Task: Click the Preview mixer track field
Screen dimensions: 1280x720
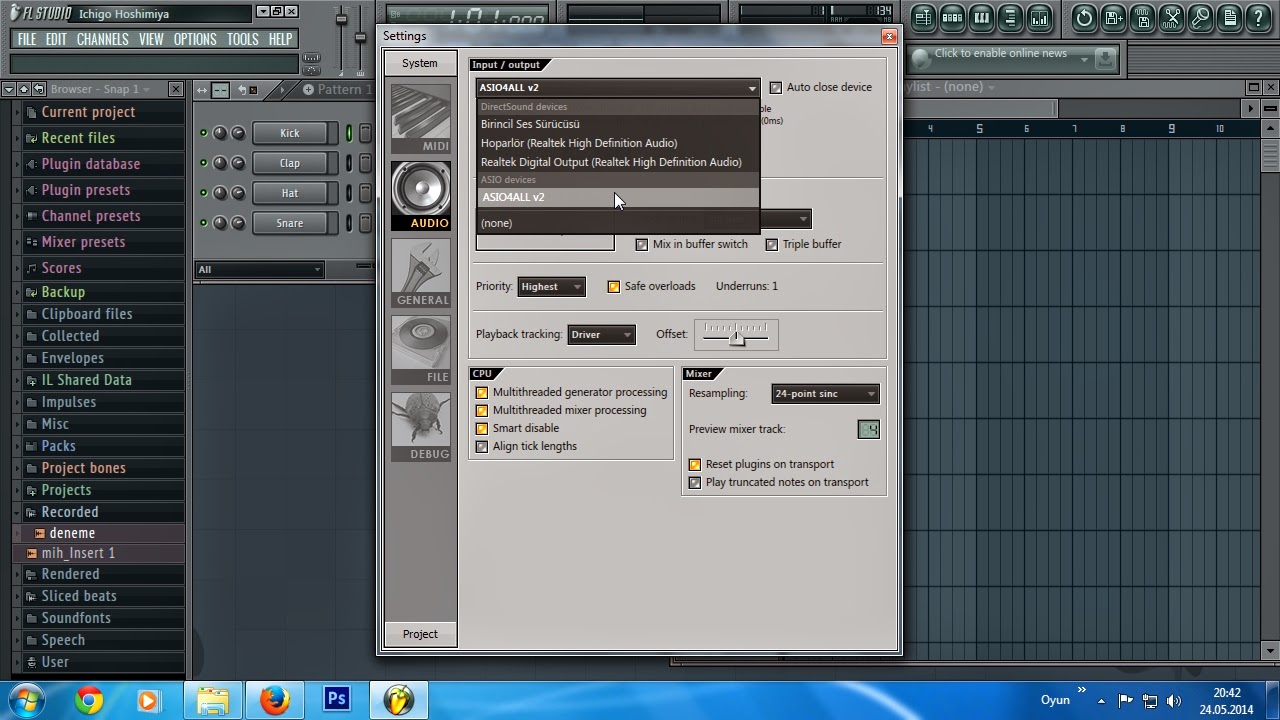Action: click(x=868, y=430)
